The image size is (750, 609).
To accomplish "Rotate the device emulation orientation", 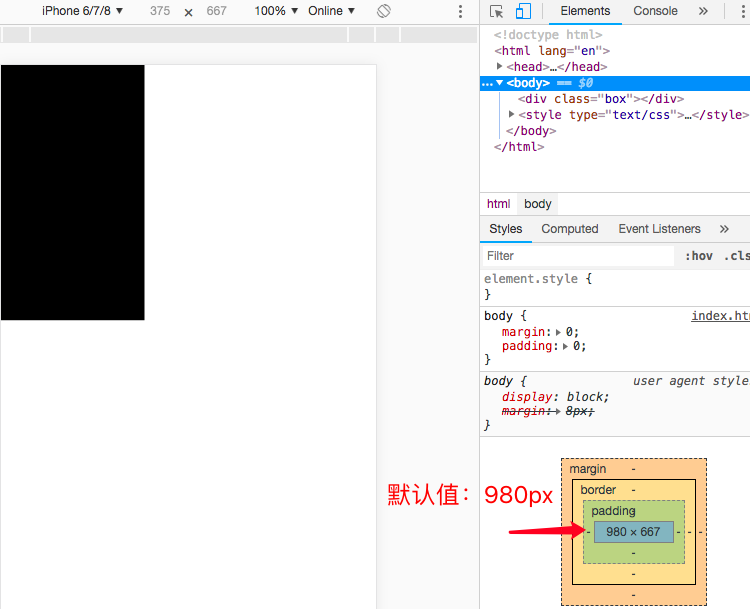I will pos(384,11).
